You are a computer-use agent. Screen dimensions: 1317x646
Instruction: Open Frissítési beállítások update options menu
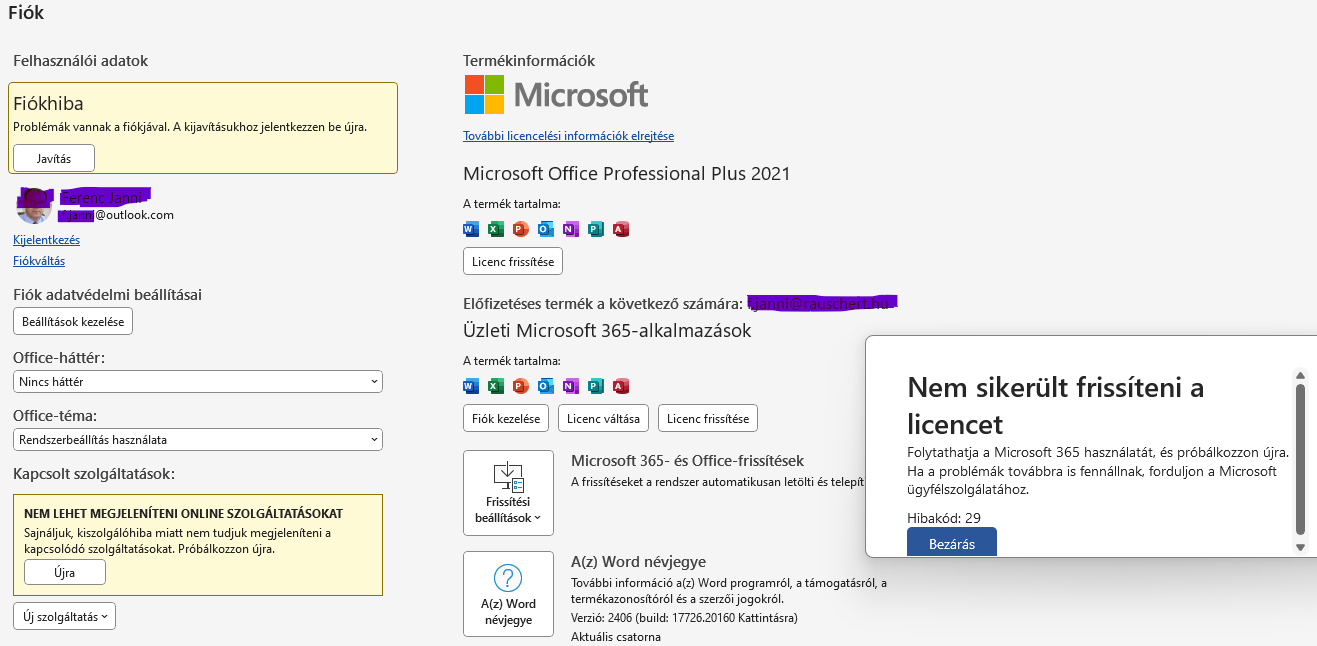tap(508, 493)
